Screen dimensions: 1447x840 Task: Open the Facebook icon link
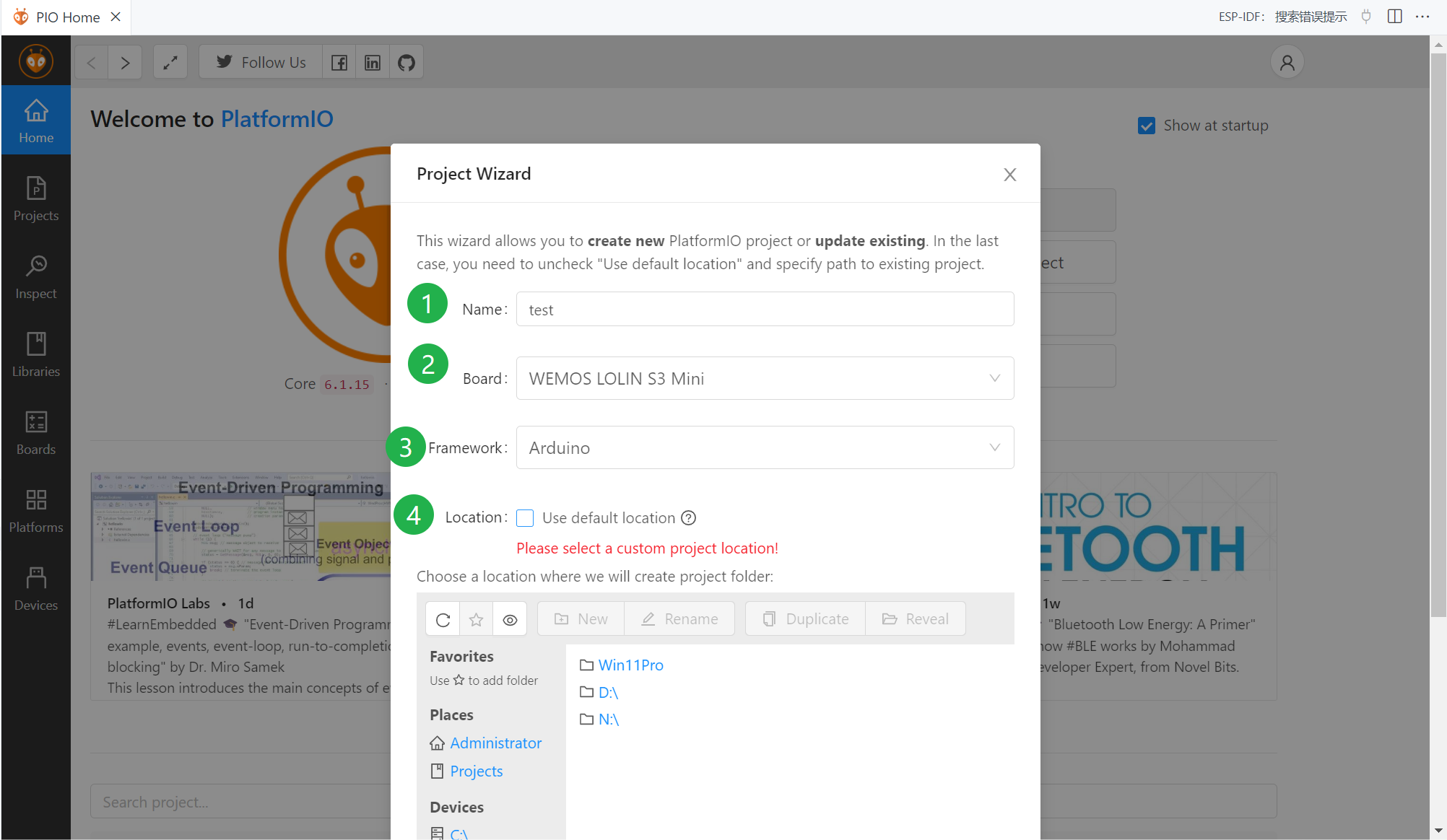[339, 63]
